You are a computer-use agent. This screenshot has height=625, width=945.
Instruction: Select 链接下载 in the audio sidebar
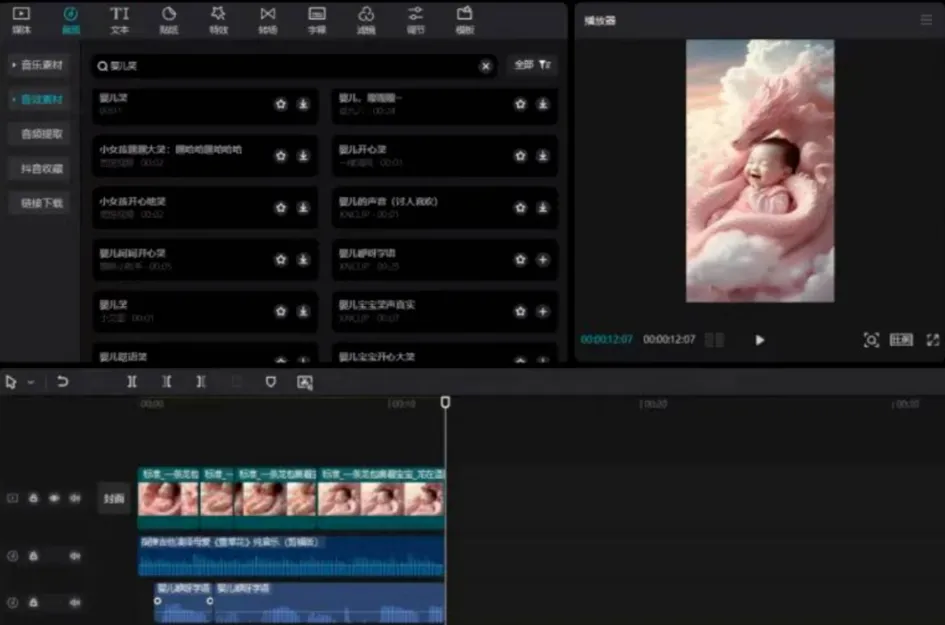[x=42, y=203]
